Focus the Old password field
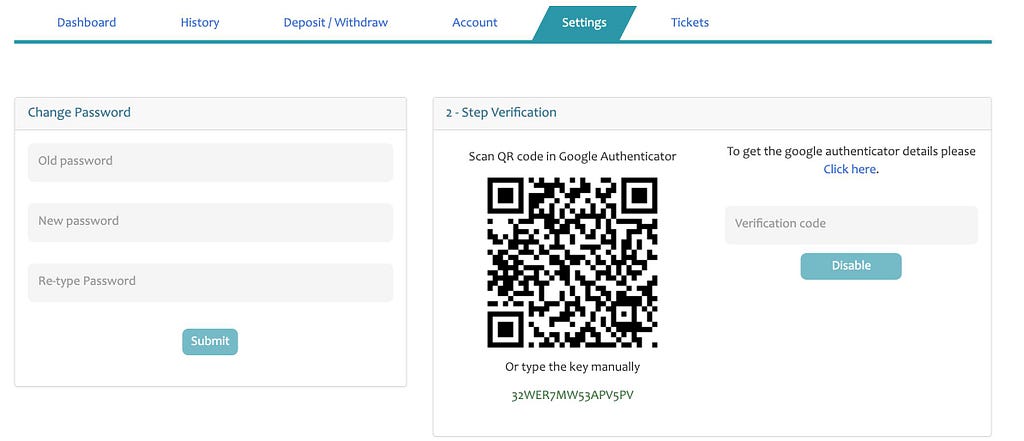The image size is (1024, 441). [x=210, y=162]
